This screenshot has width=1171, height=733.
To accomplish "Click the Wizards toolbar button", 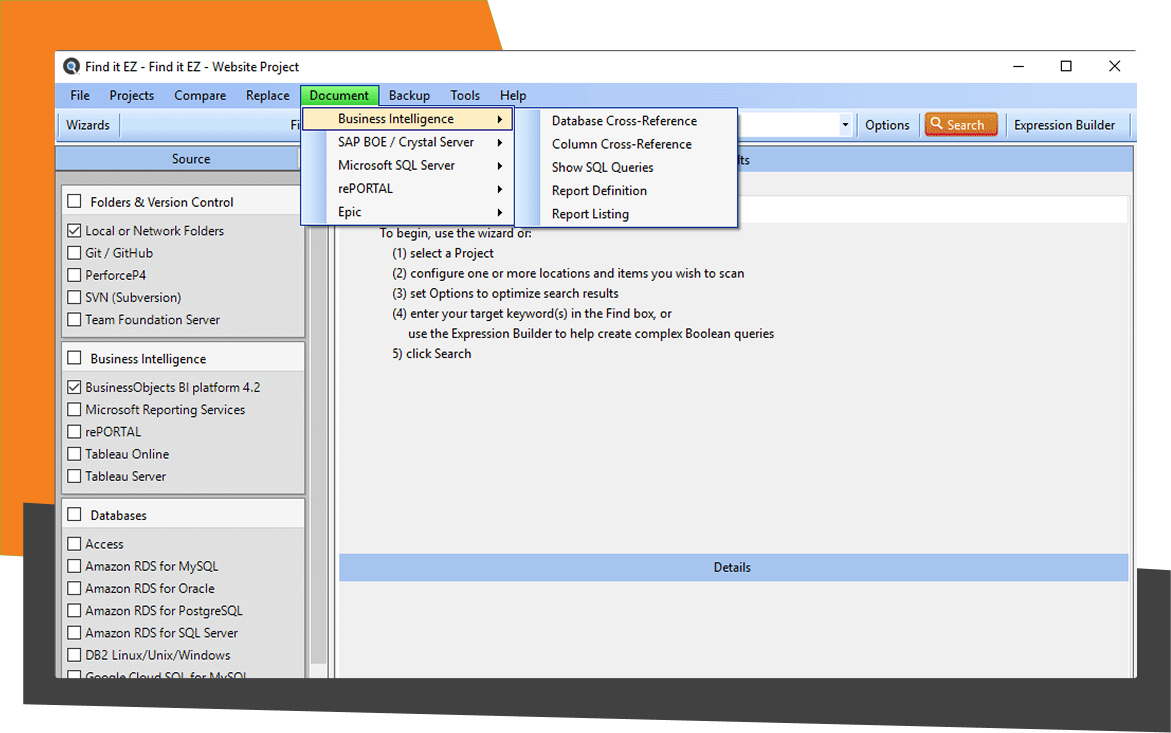I will pyautogui.click(x=88, y=125).
